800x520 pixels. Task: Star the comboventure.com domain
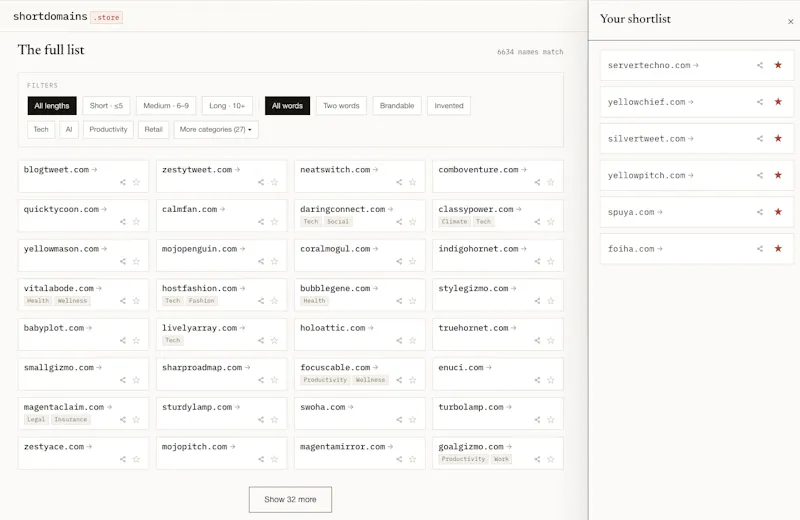coord(551,182)
